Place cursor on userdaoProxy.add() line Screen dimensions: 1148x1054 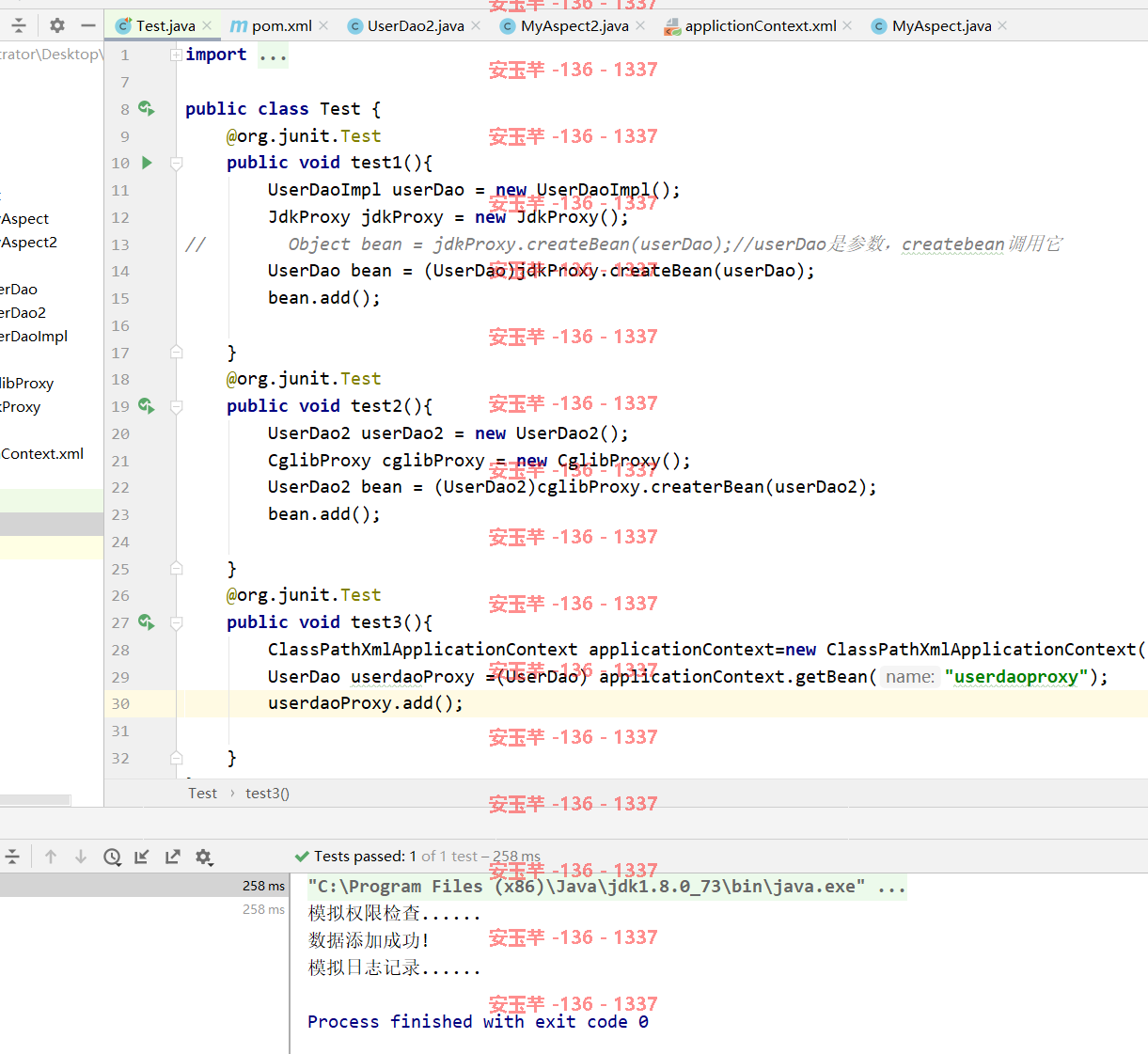tap(365, 703)
